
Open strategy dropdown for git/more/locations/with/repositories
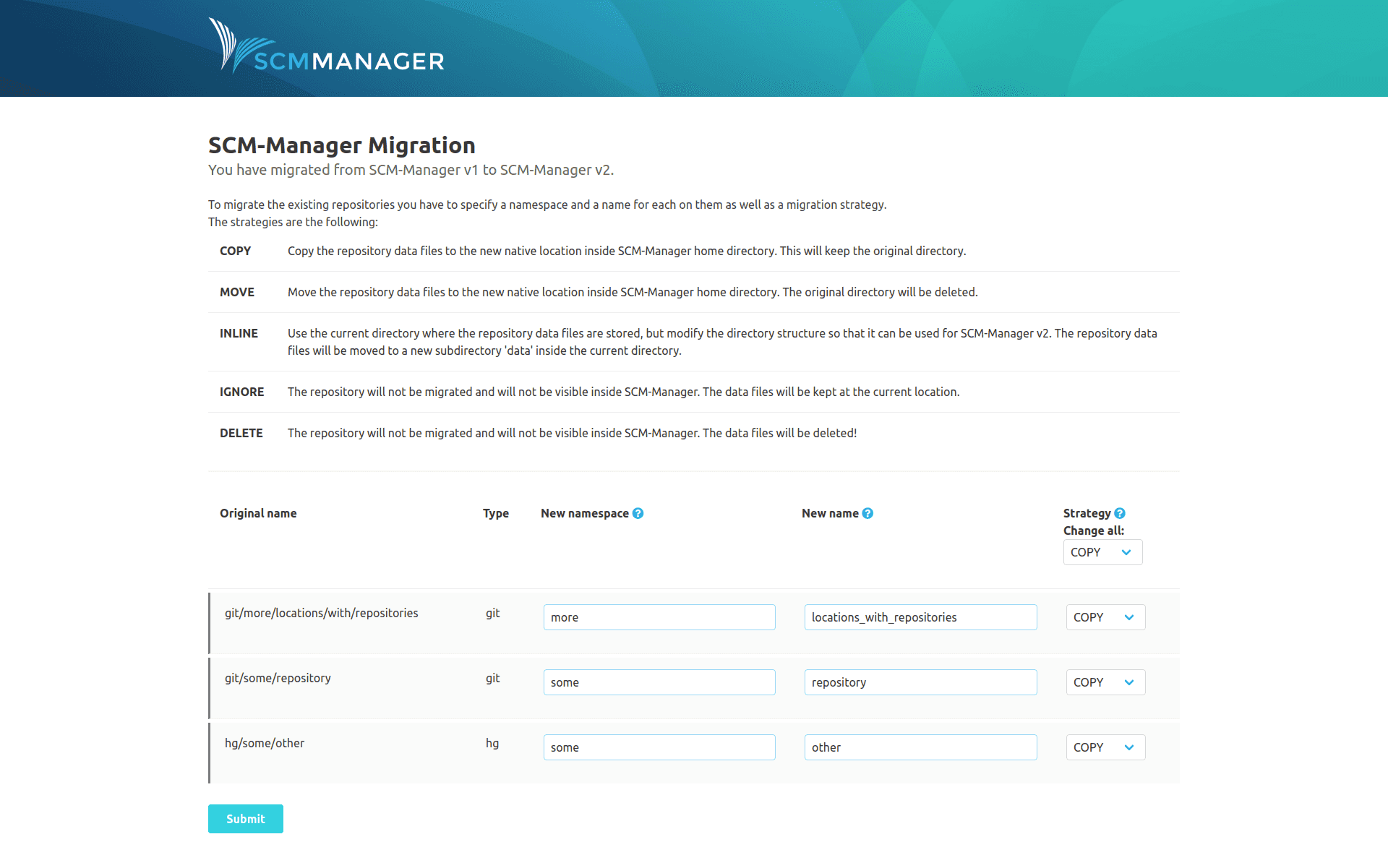pyautogui.click(x=1105, y=617)
